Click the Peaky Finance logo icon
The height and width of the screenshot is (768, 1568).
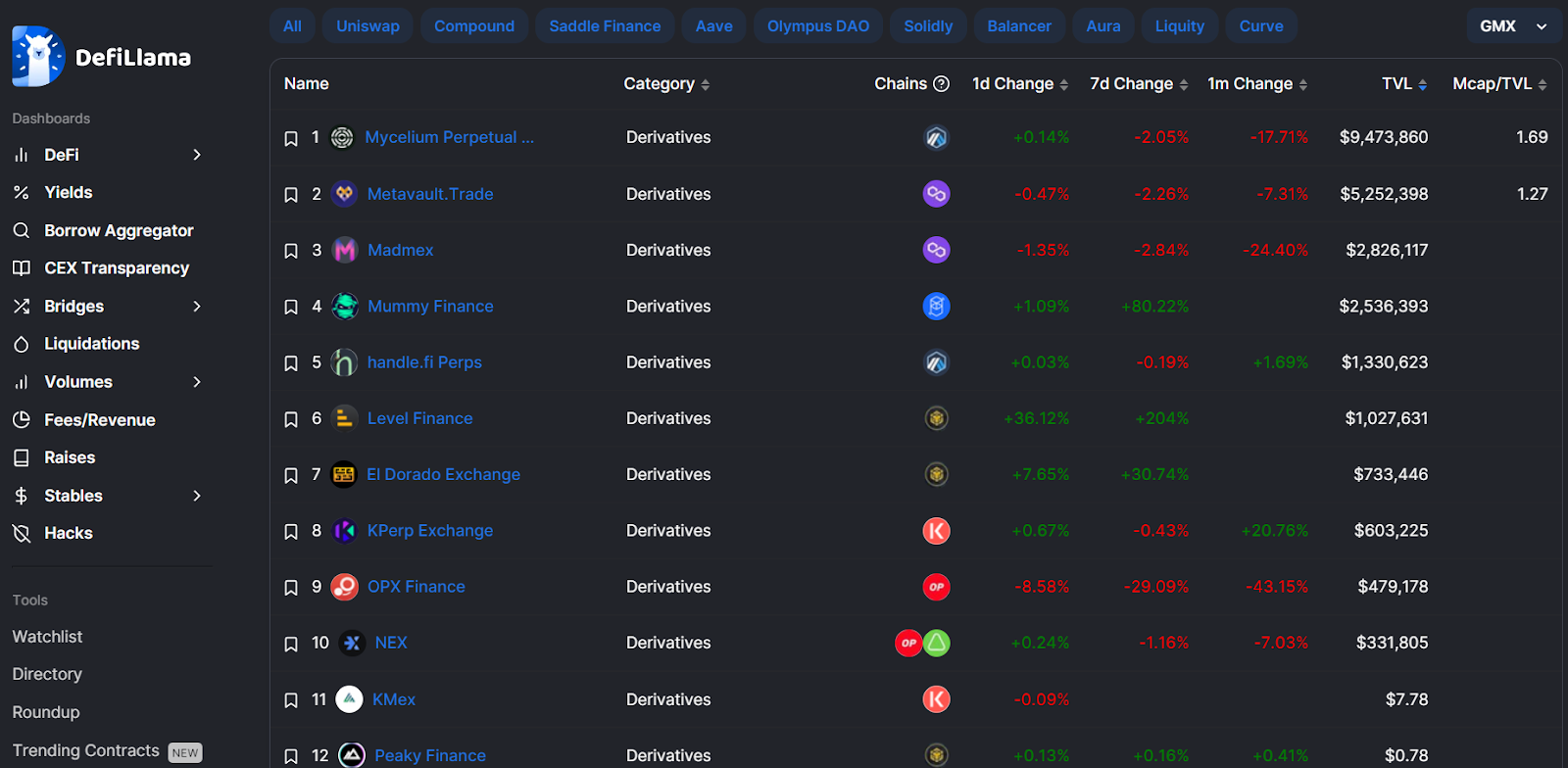[352, 755]
